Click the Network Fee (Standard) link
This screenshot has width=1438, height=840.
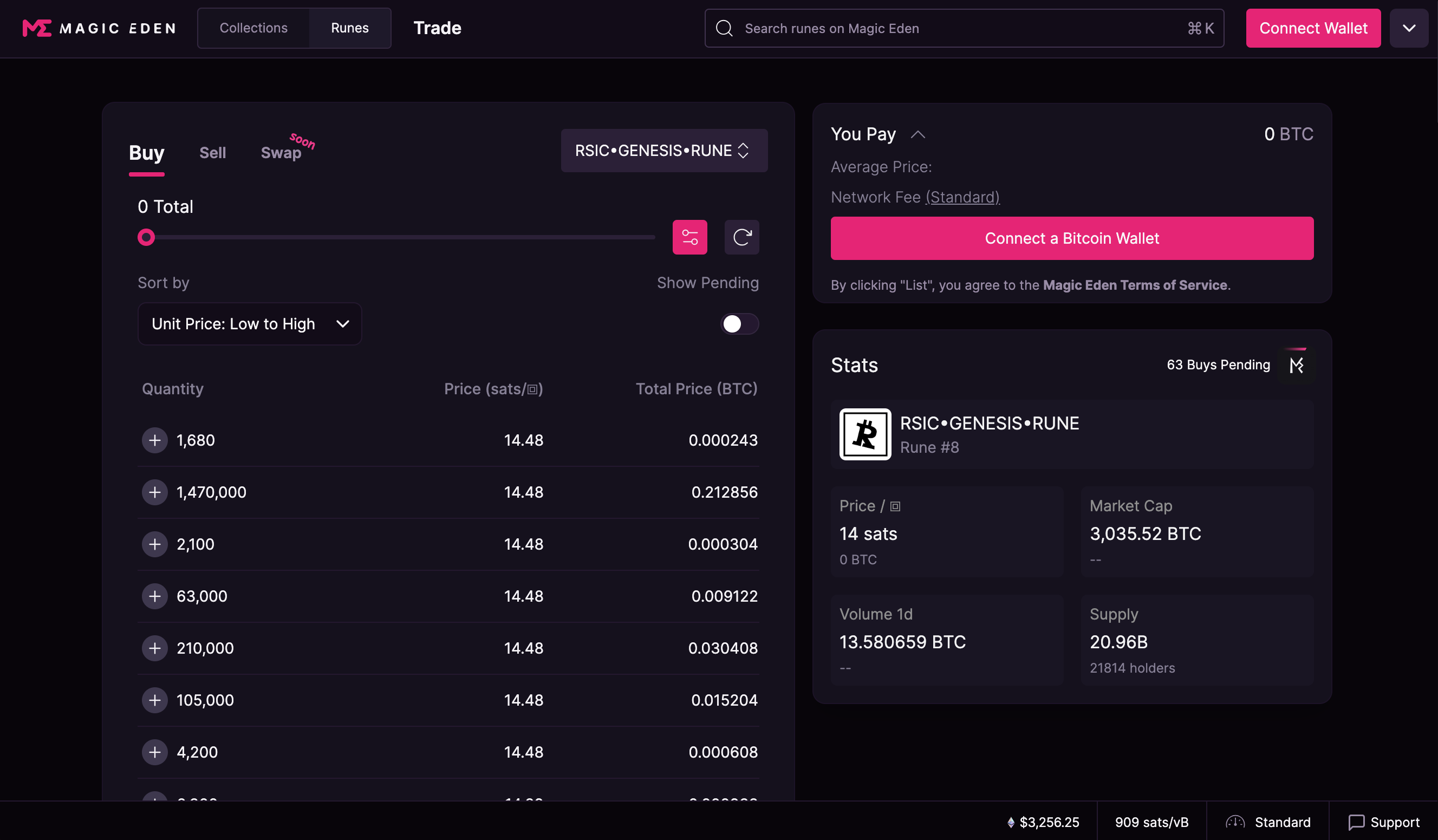962,197
